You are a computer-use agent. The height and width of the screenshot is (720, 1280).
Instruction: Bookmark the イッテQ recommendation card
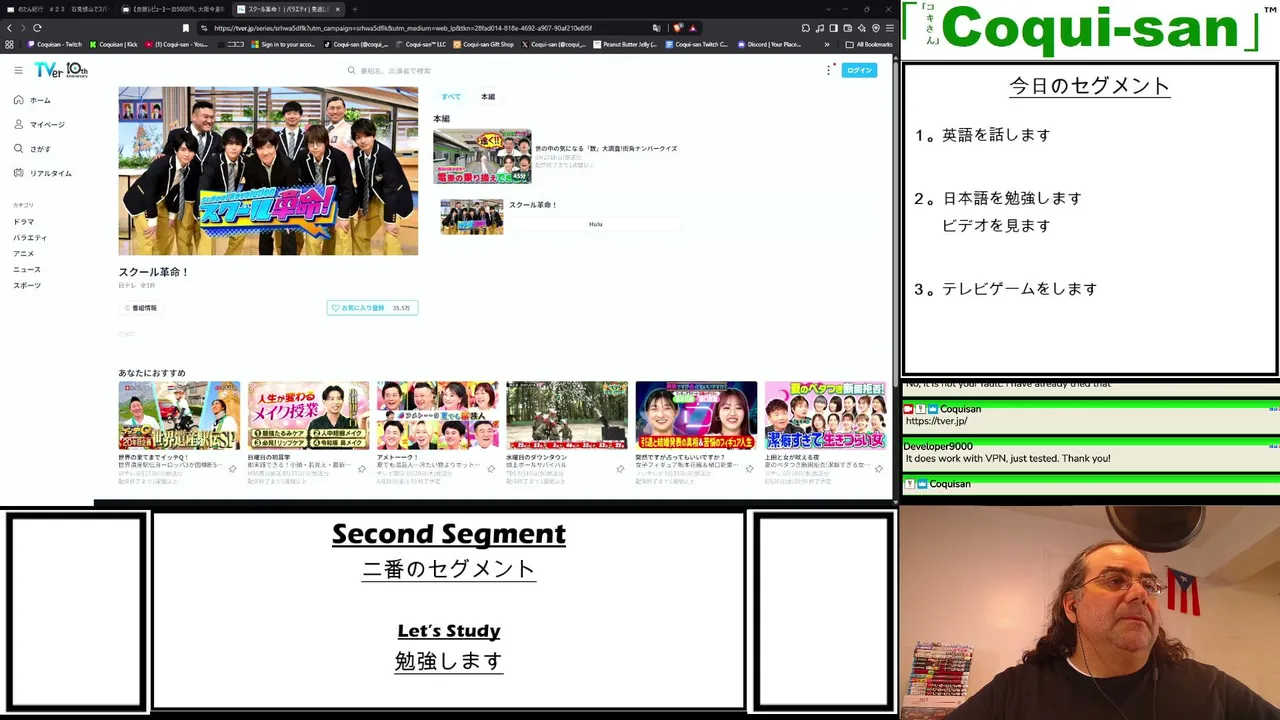point(233,468)
